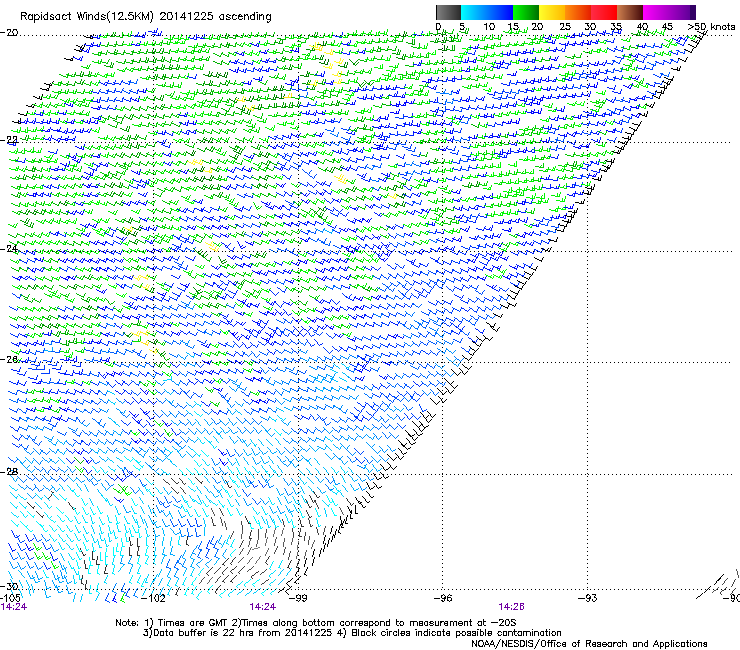Click the -93 longitude axis label
Screen dimensions: 740x650
click(x=588, y=598)
